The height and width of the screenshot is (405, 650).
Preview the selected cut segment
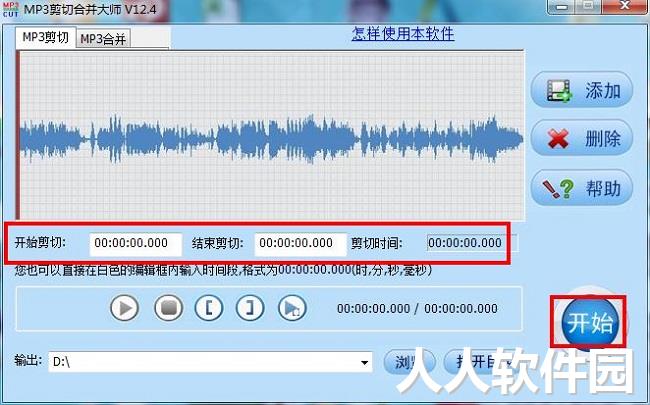292,308
